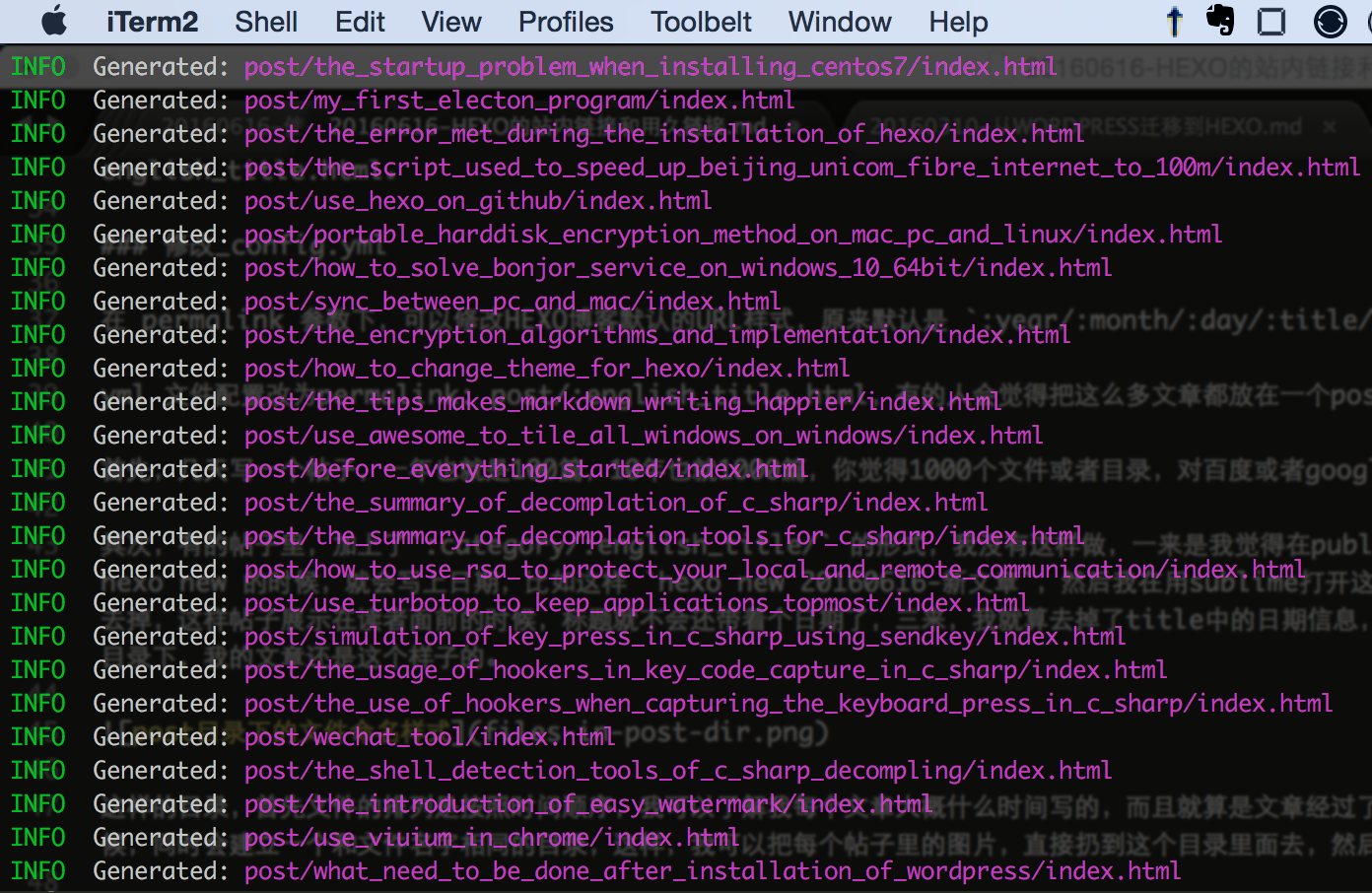Click the path about hookers capturing keyboard_press
Image resolution: width=1372 pixels, height=893 pixels.
789,704
